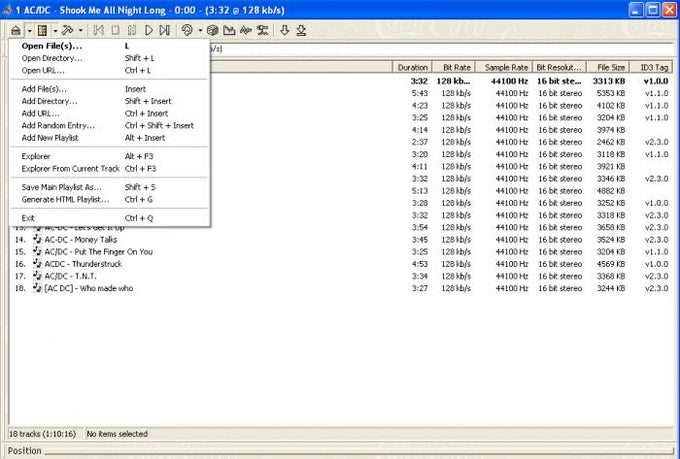
Task: Select track AC-DC - Money Talks
Action: [81, 239]
